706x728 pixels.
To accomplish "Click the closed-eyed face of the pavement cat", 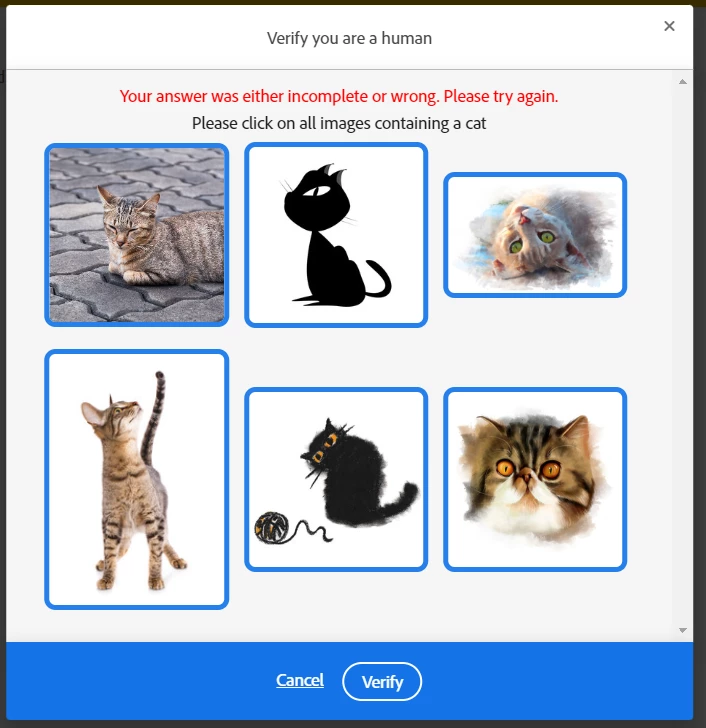I will (x=122, y=230).
